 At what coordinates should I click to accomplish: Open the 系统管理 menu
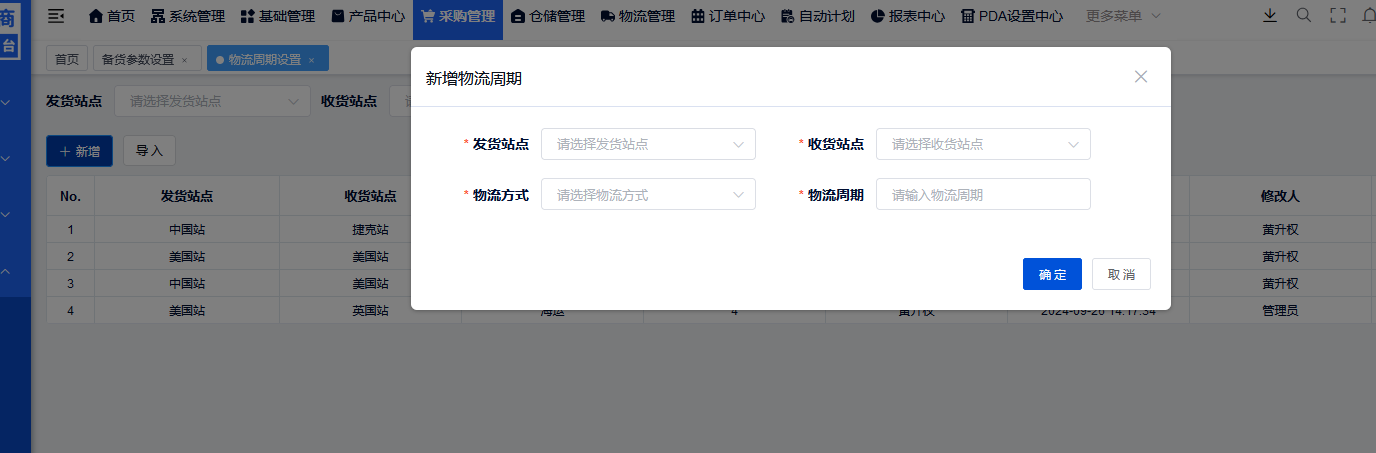pos(188,16)
